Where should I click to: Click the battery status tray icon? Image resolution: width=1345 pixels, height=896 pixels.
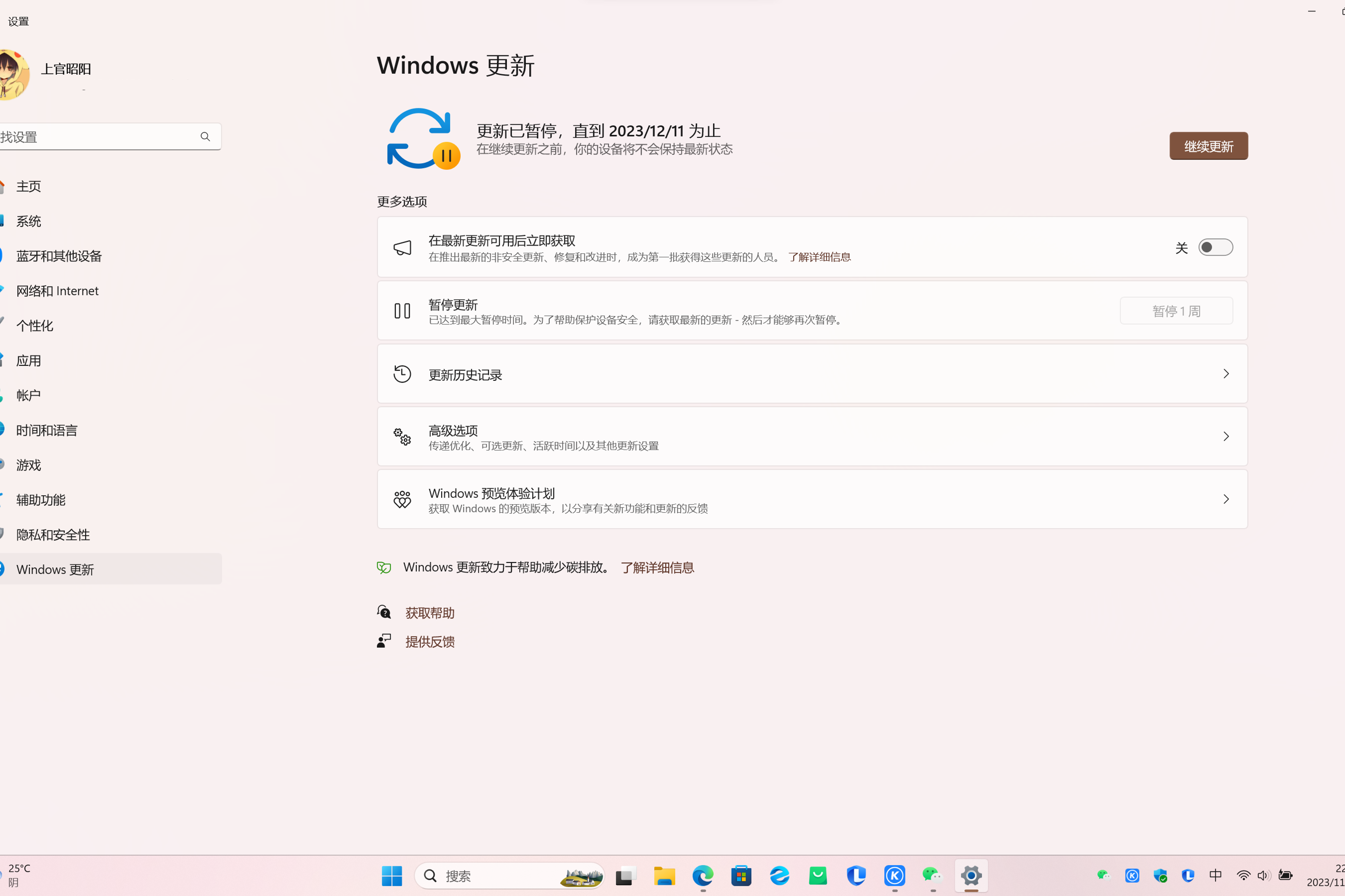tap(1285, 875)
